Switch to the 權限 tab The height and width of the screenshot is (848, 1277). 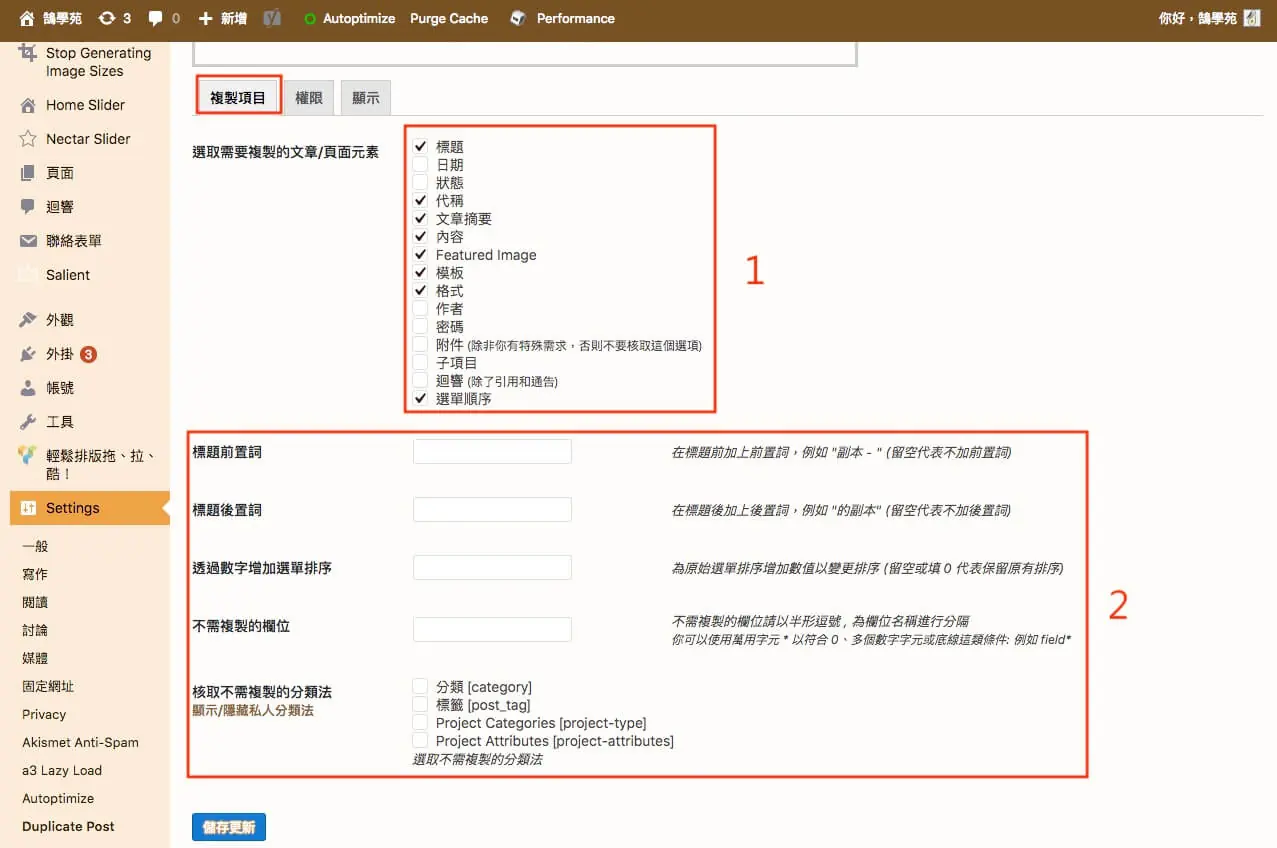[308, 98]
